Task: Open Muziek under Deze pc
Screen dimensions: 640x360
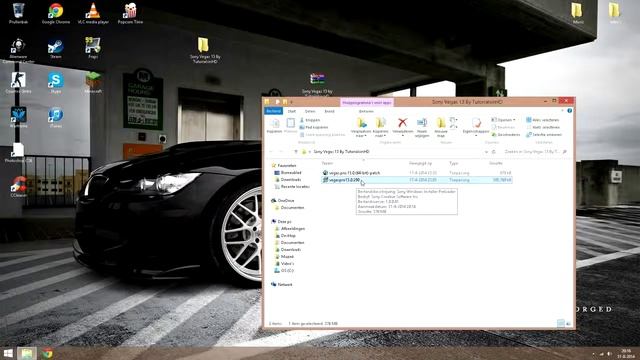Action: pyautogui.click(x=284, y=256)
